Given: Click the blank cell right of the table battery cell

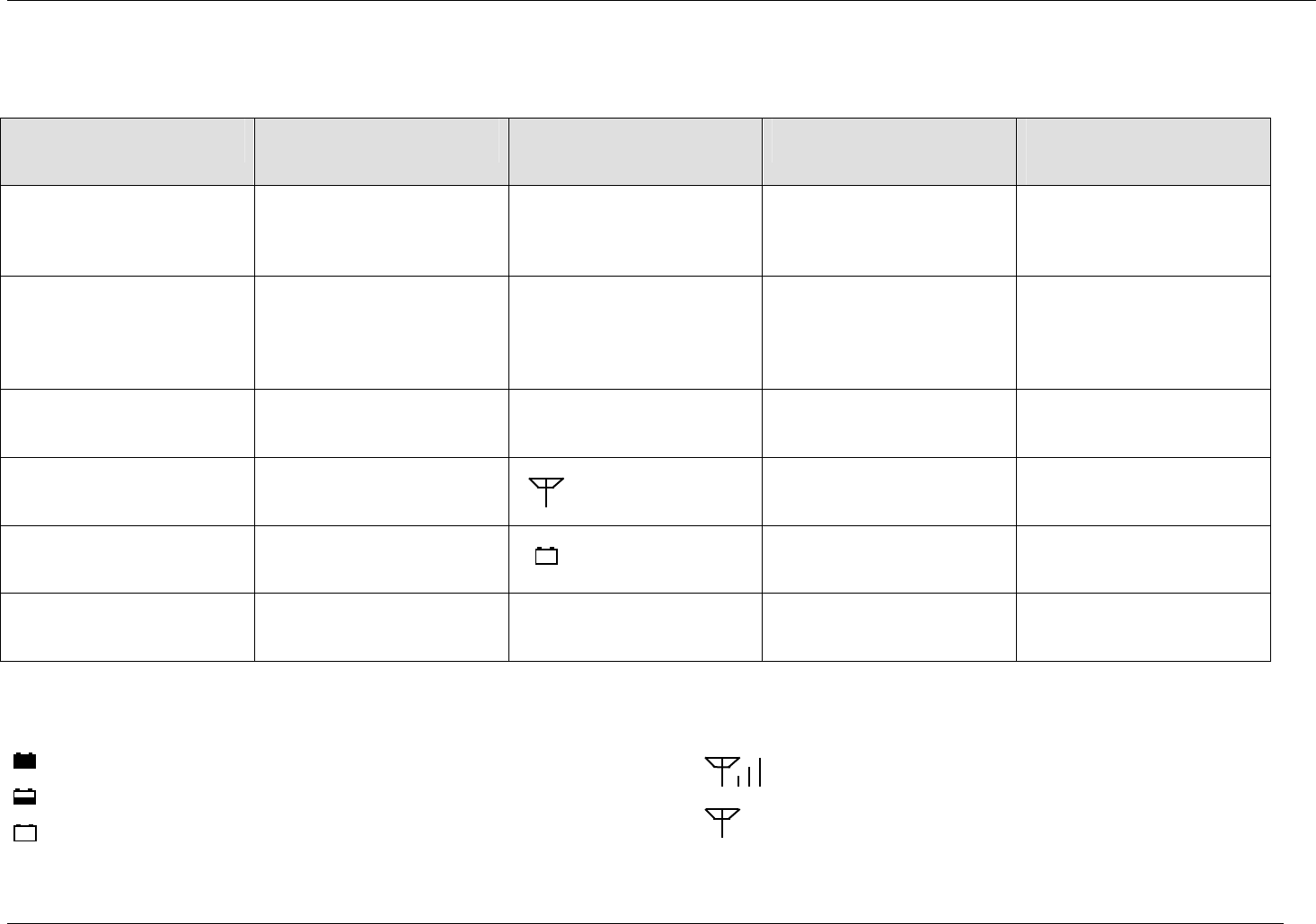Looking at the screenshot, I should (889, 559).
